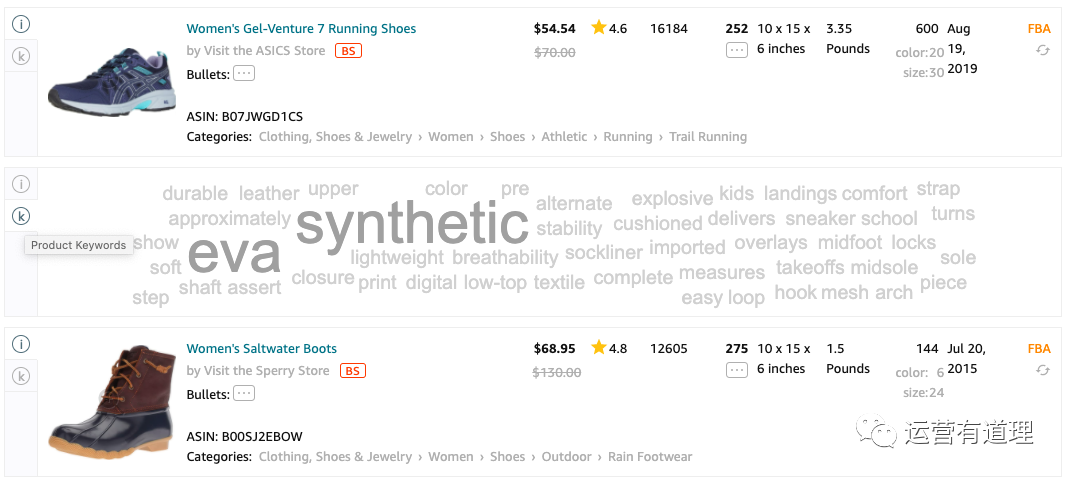
Task: Click the star rating icon showing 4.6
Action: (599, 28)
